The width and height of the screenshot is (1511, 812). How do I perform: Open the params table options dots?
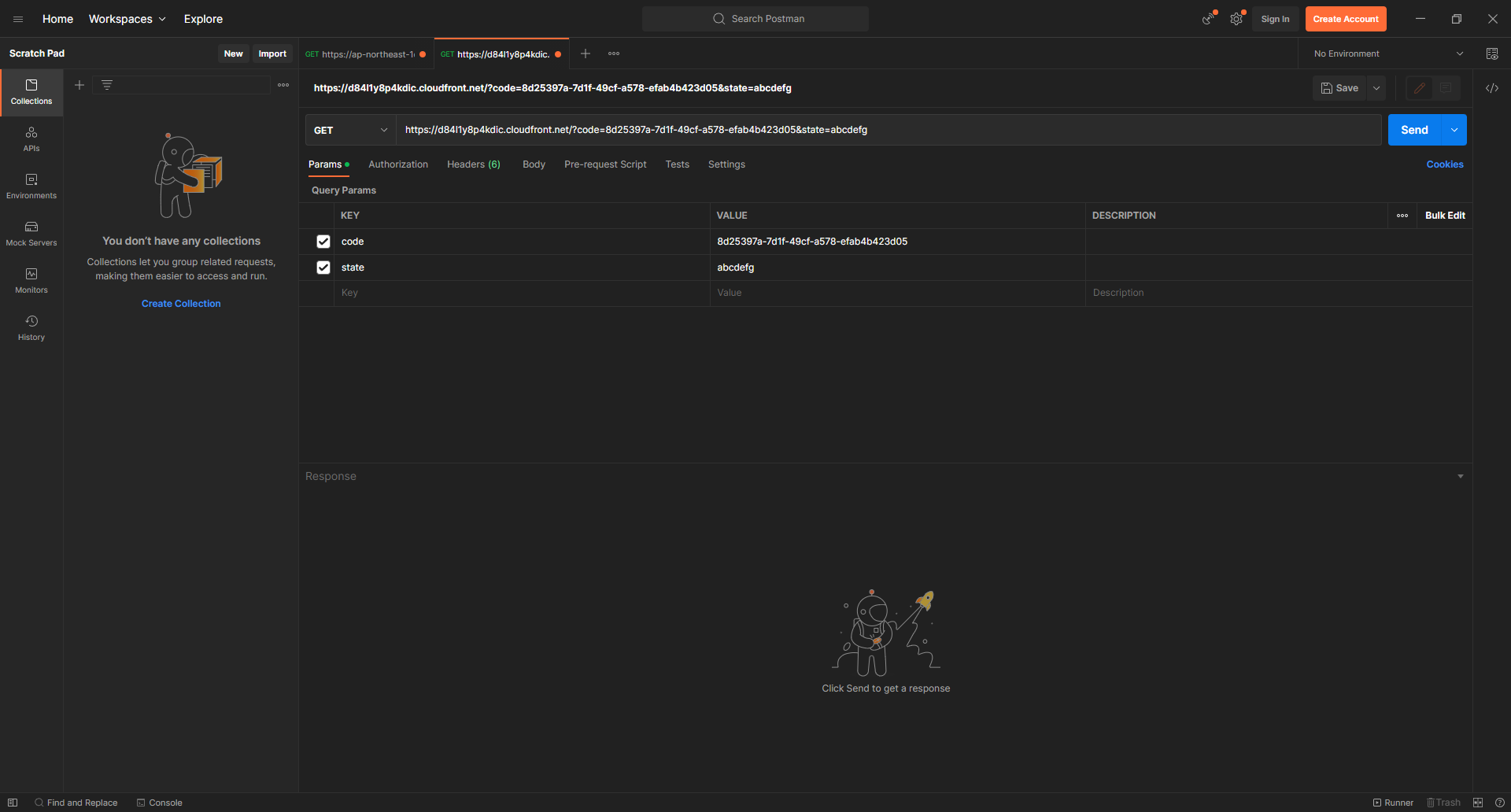tap(1402, 216)
